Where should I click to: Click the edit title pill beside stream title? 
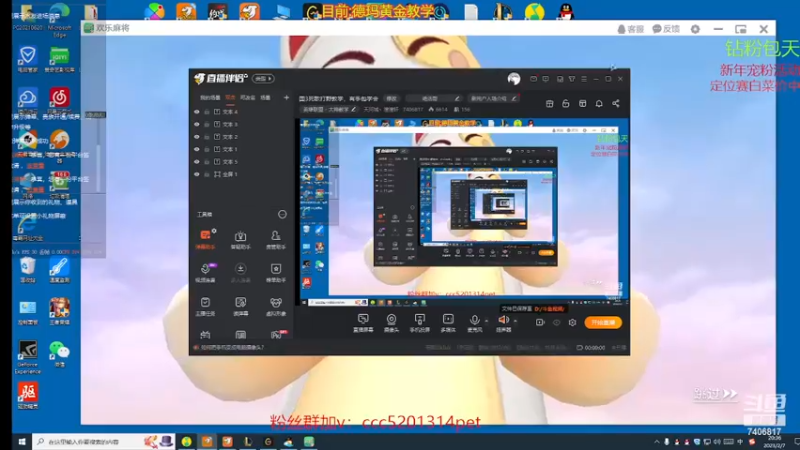pos(391,98)
